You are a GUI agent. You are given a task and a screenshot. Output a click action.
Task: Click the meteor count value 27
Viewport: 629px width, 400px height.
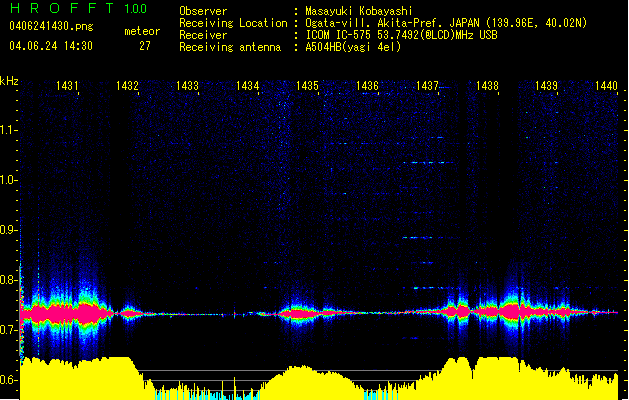(145, 46)
